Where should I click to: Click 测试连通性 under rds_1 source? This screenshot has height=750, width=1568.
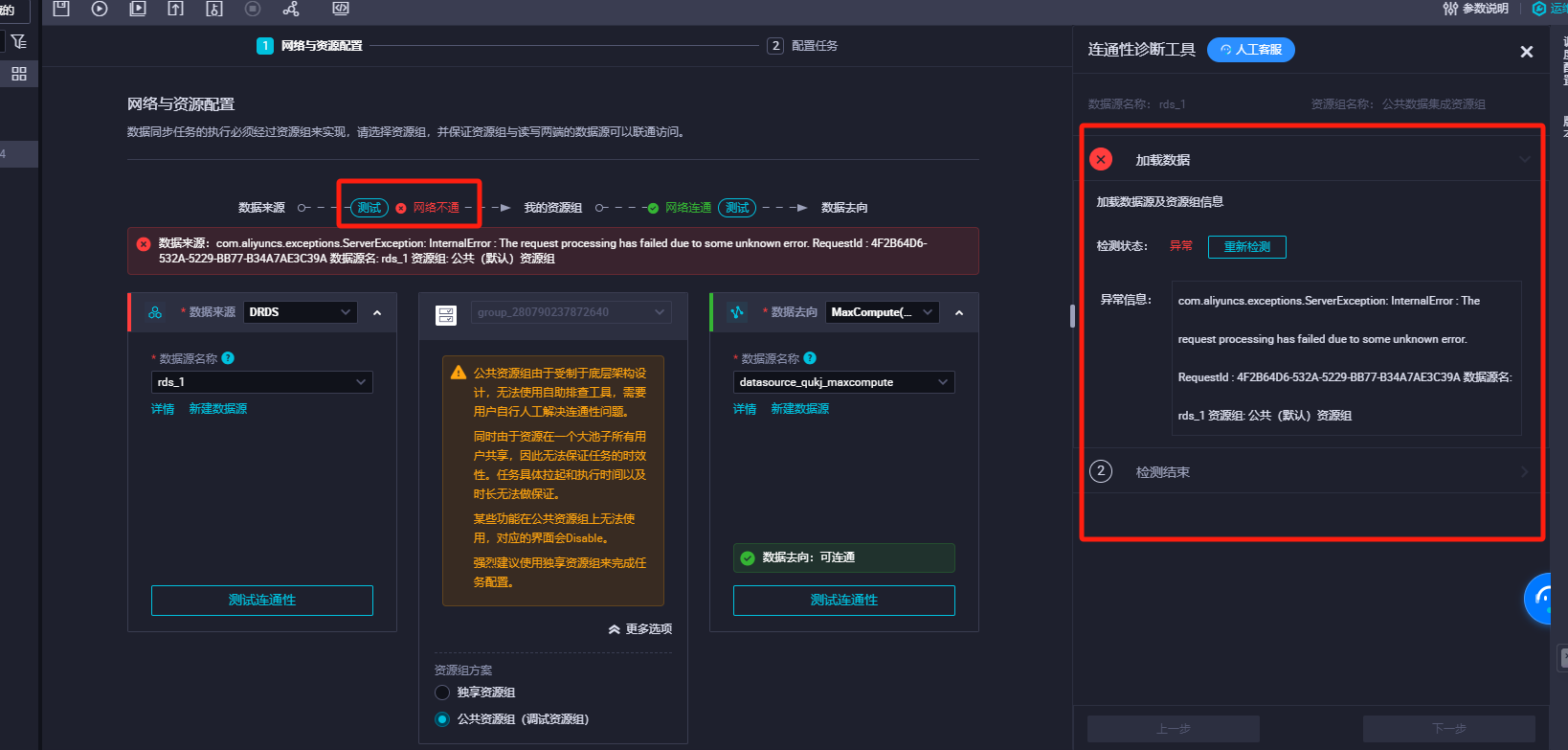pos(262,601)
